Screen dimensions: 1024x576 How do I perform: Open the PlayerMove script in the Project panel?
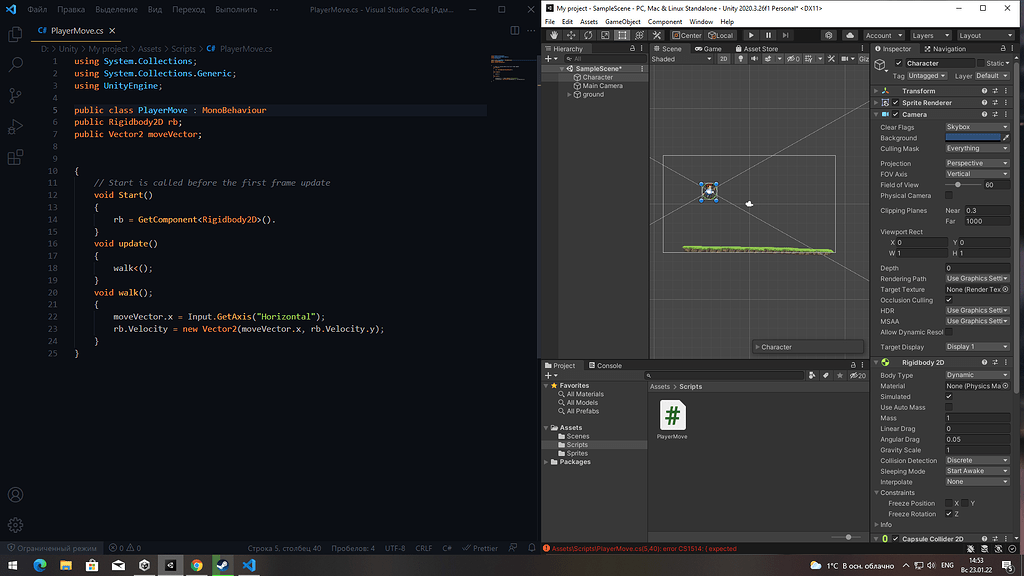(x=671, y=414)
